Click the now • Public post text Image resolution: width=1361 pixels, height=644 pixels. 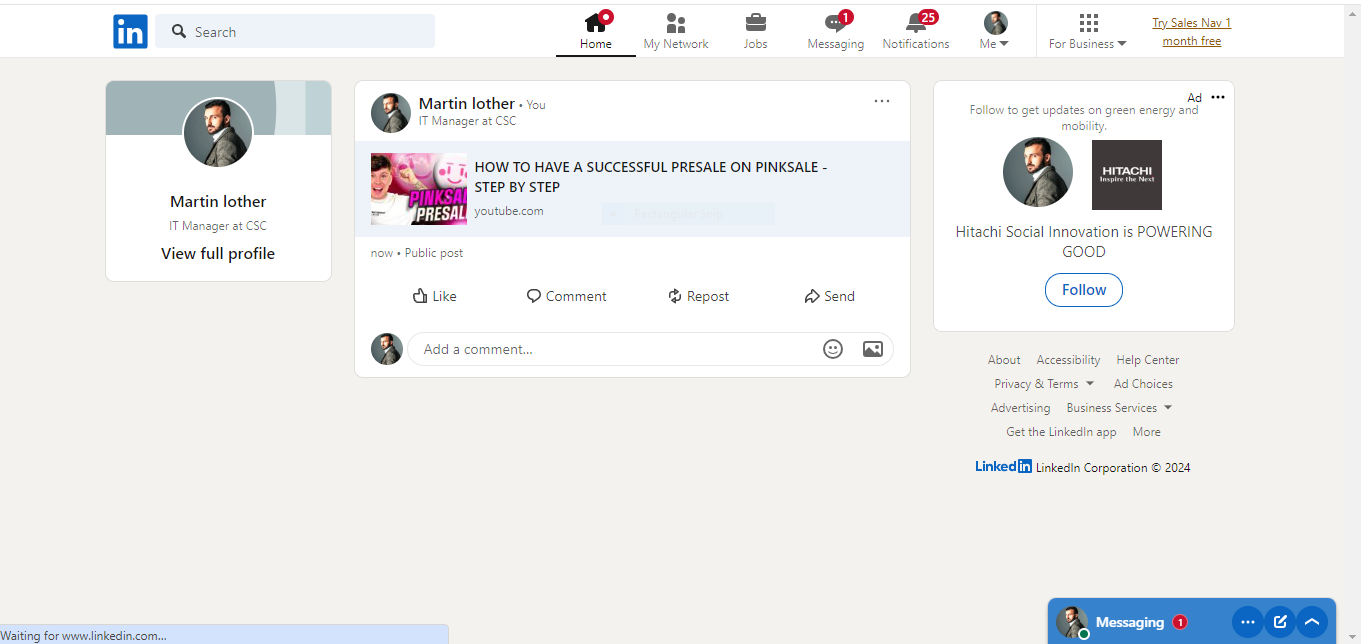tap(417, 253)
